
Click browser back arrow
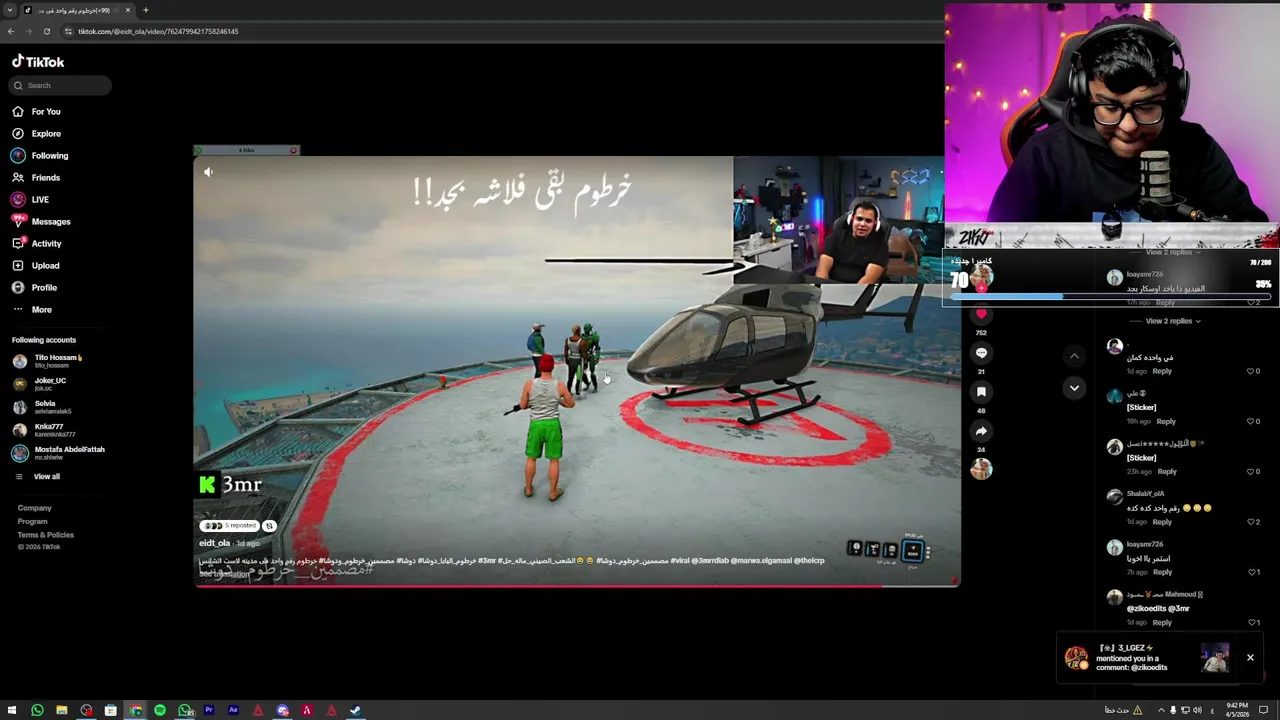11,31
